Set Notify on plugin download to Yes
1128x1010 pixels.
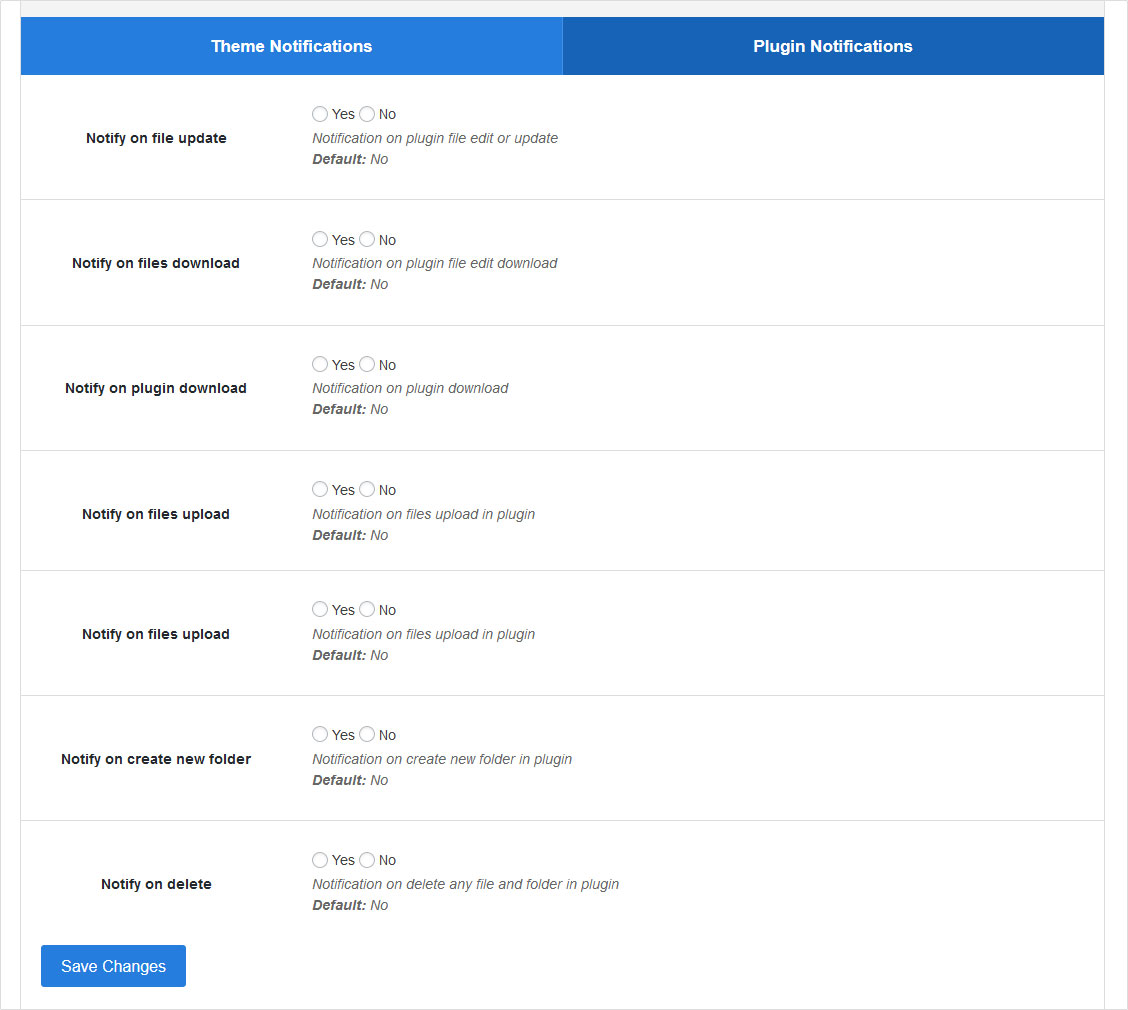tap(320, 364)
